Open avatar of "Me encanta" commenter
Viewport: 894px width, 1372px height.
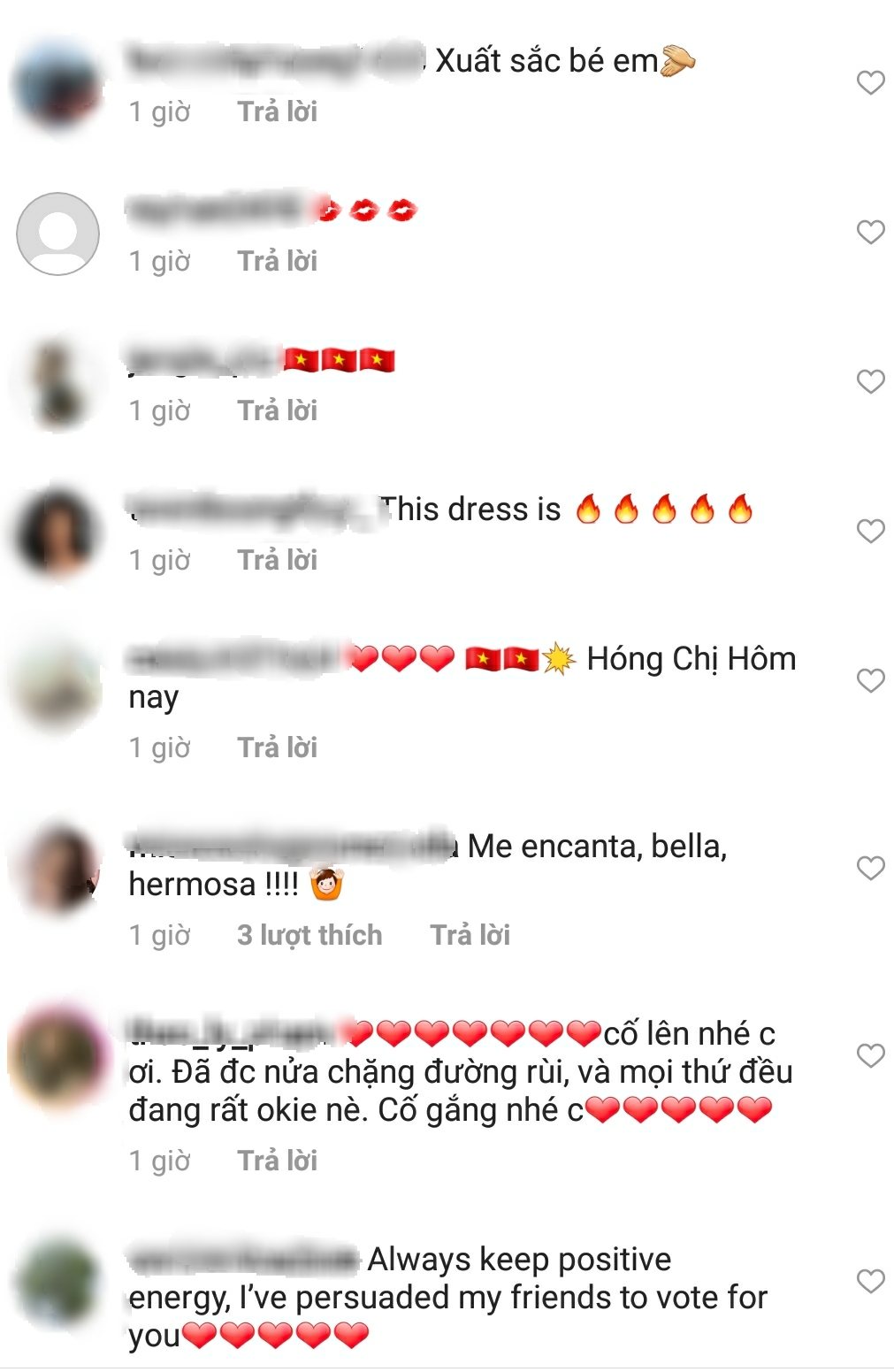[57, 870]
